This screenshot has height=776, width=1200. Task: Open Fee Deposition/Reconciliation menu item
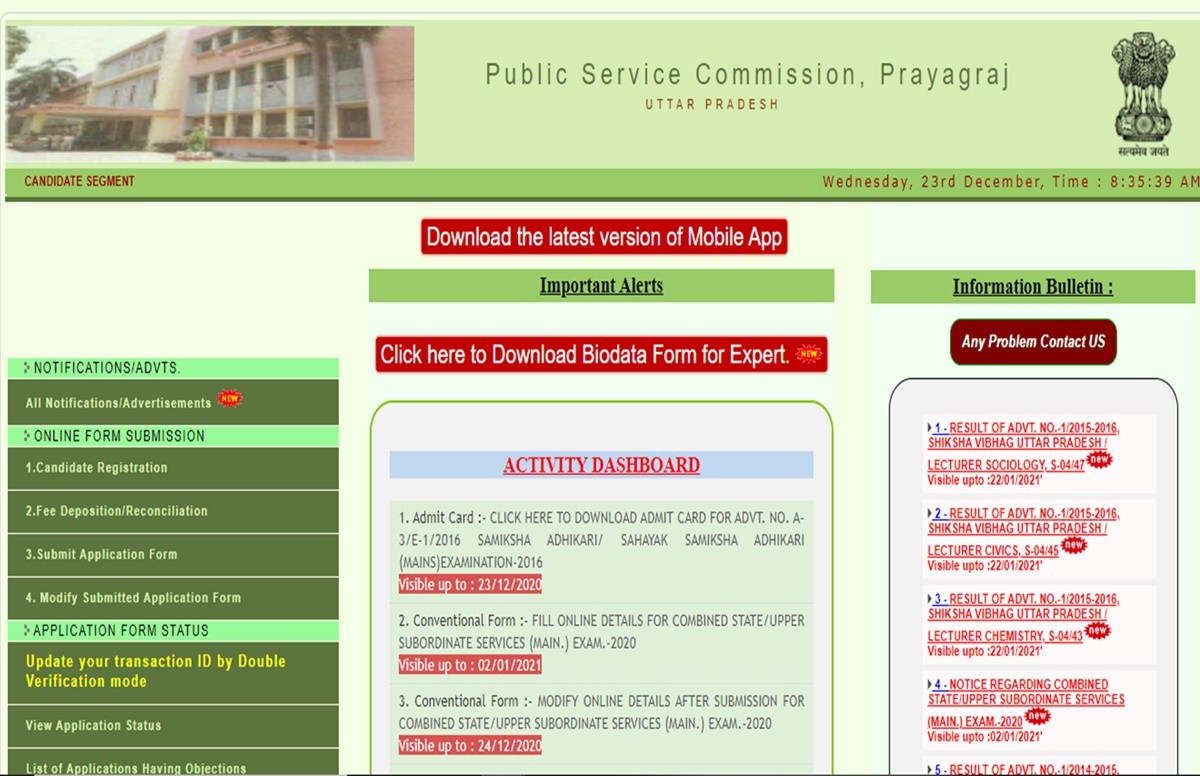[x=117, y=511]
